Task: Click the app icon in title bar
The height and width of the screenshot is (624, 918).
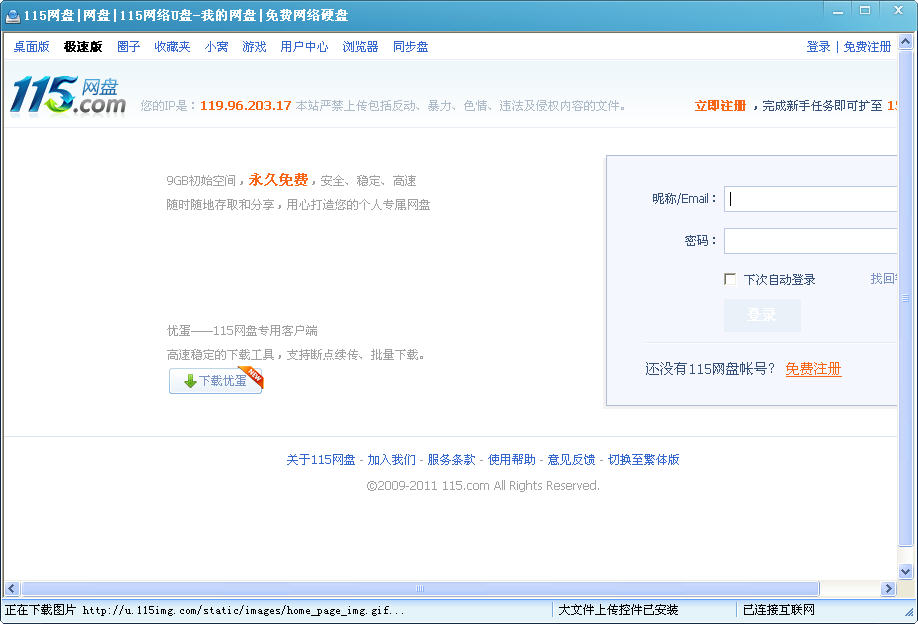Action: point(12,16)
